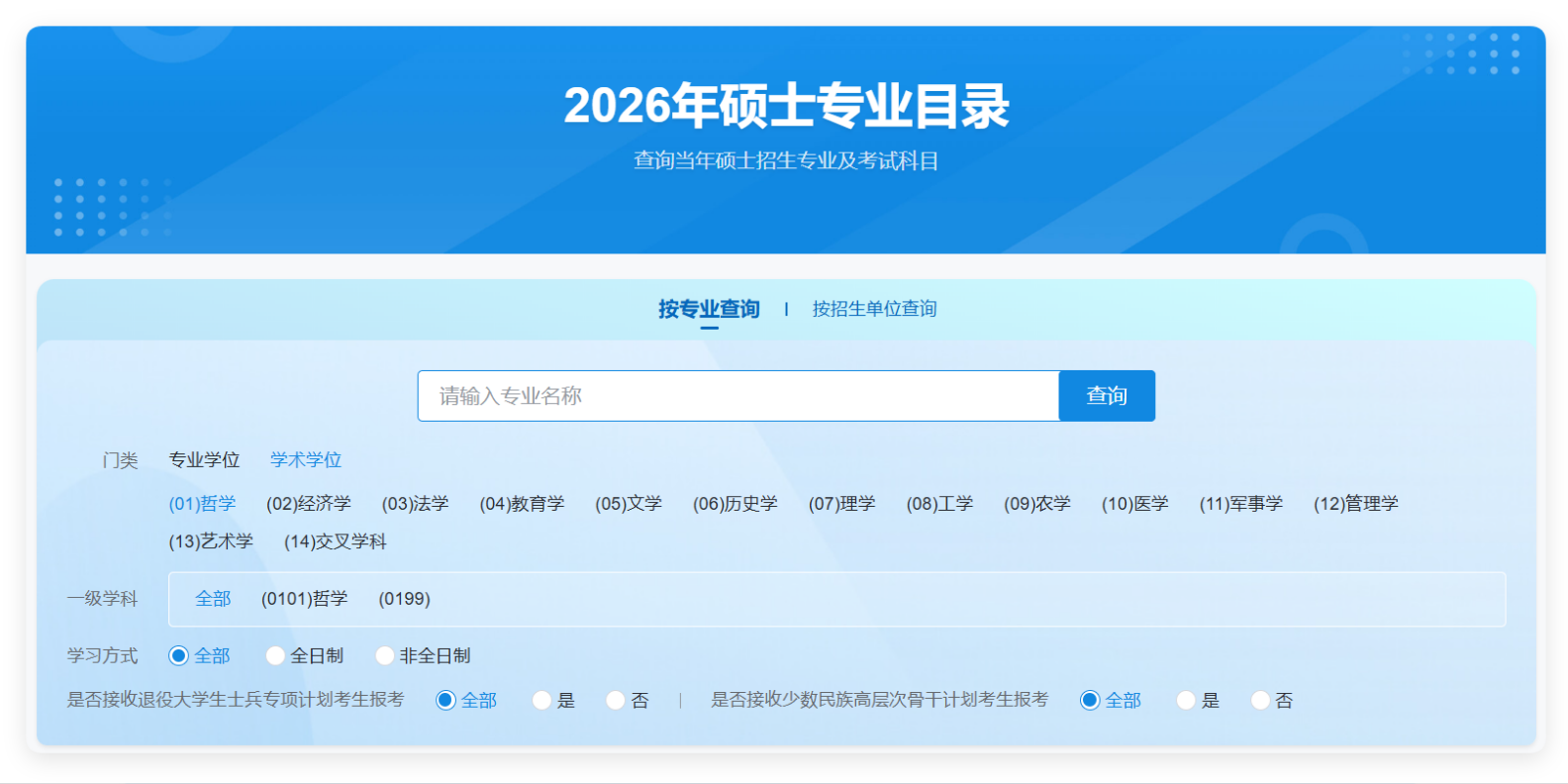Switch to the 按招生单位查询 tab
This screenshot has height=784, width=1568.
pyautogui.click(x=874, y=309)
